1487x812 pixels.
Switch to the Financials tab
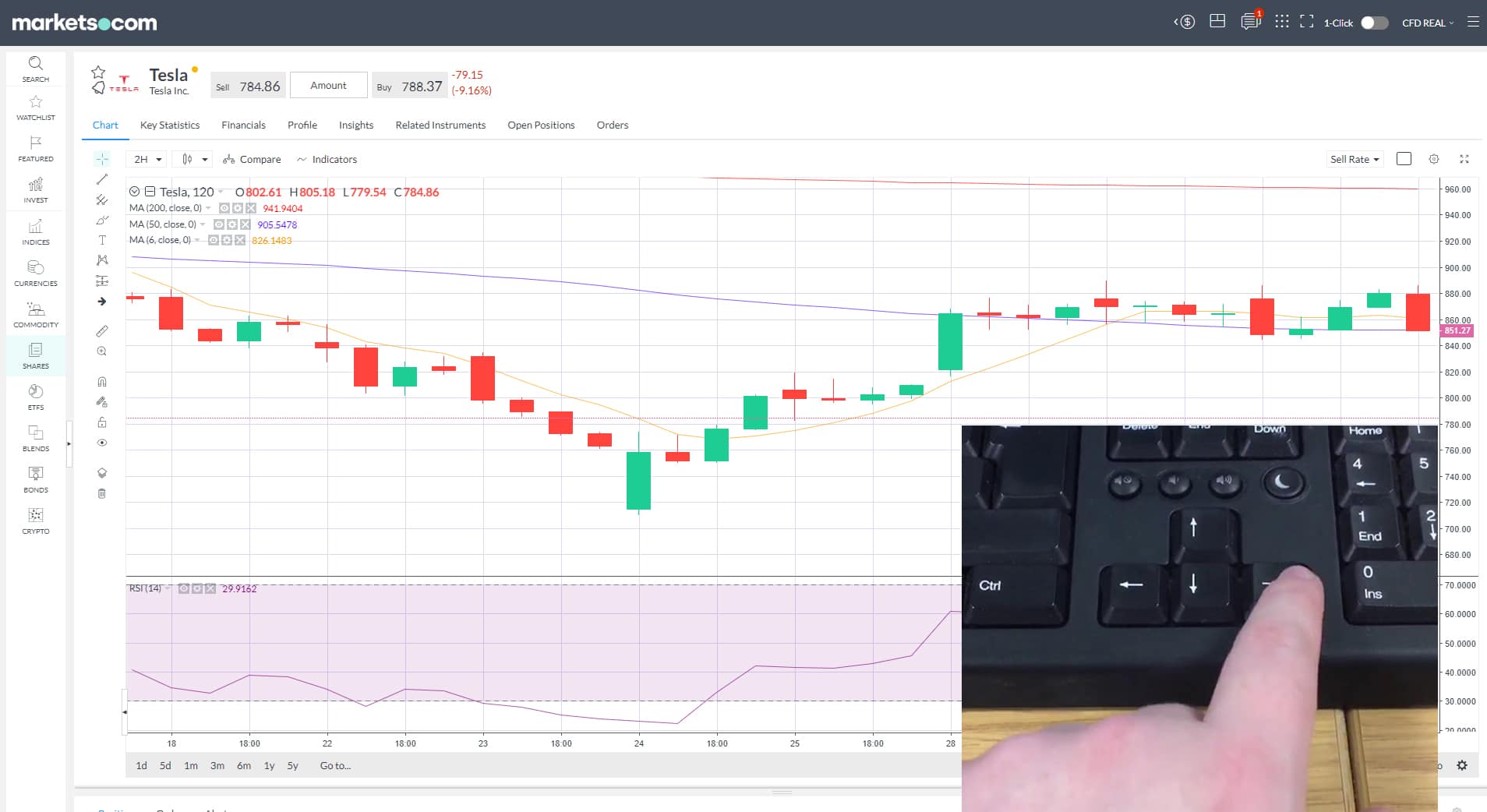(x=243, y=125)
